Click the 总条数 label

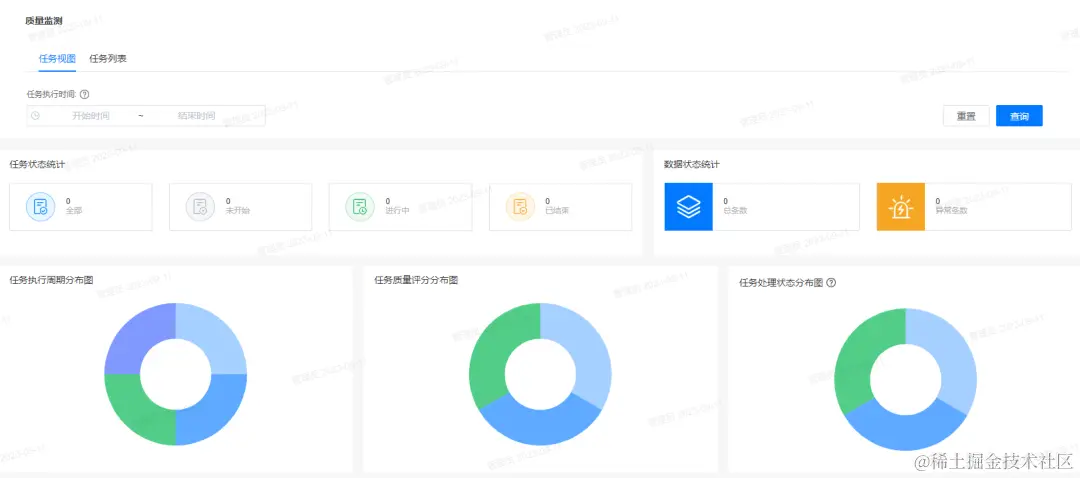[735, 211]
